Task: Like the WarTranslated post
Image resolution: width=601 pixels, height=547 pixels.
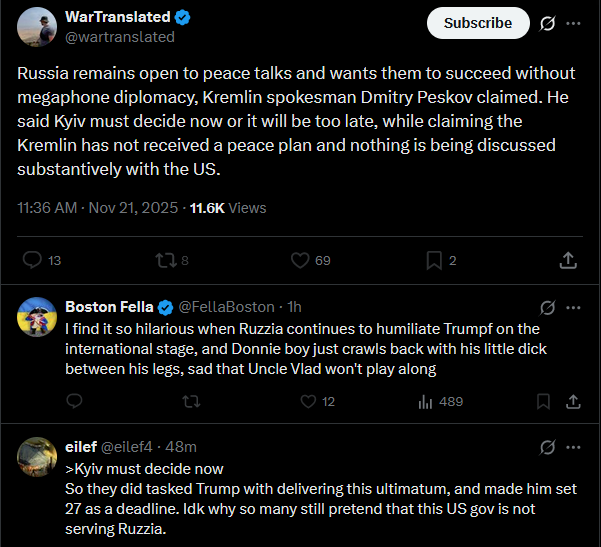Action: pyautogui.click(x=299, y=260)
